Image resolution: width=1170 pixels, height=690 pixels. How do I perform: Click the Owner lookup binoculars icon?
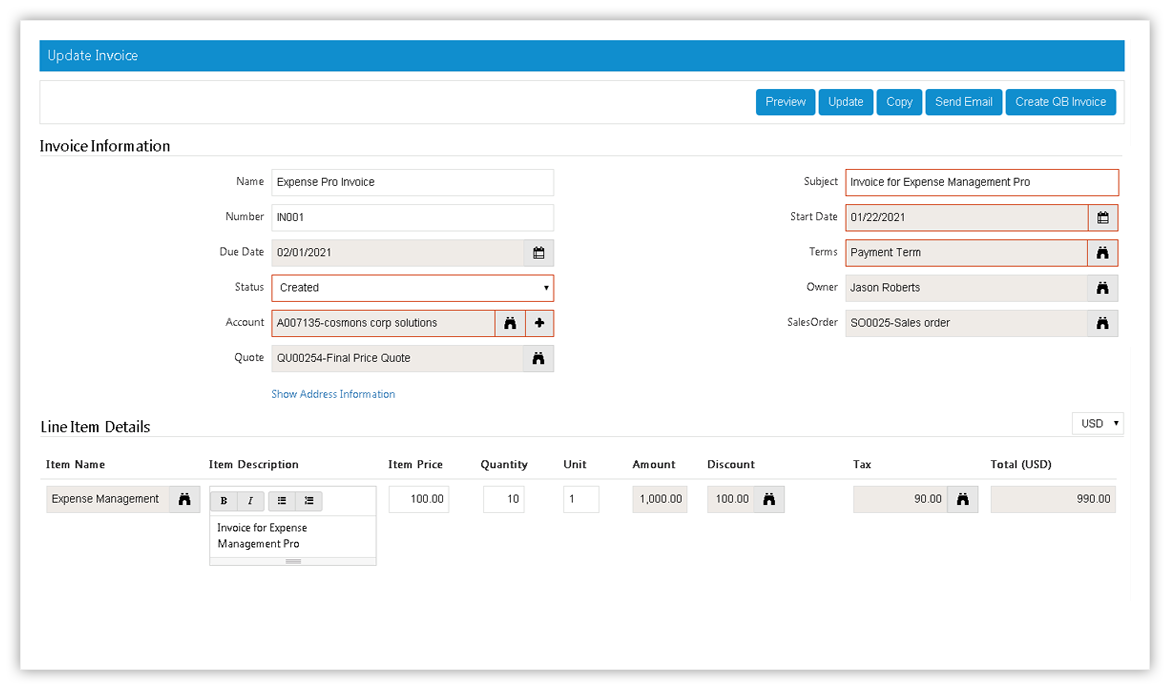coord(1102,288)
